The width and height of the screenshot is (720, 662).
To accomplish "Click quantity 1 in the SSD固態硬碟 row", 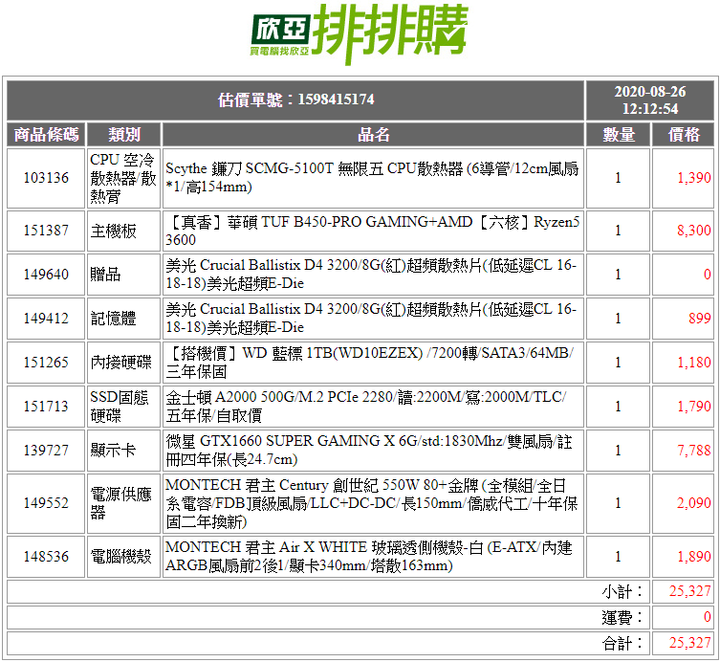I will tap(618, 406).
